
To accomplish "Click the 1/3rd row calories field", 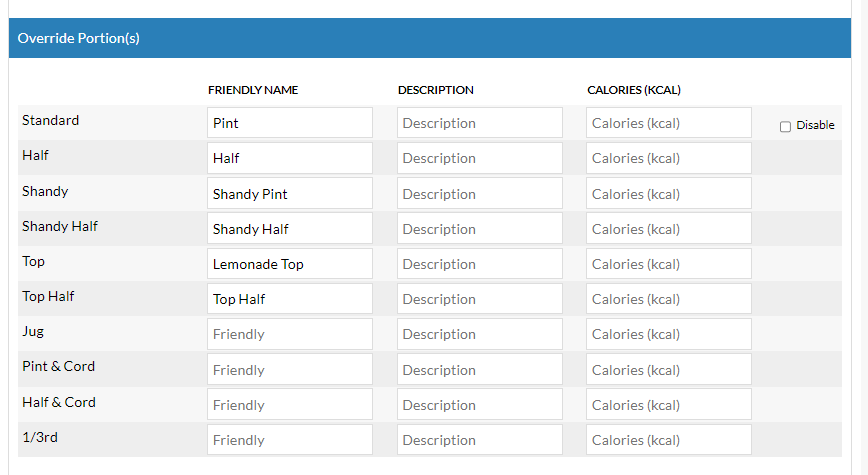I will (668, 440).
